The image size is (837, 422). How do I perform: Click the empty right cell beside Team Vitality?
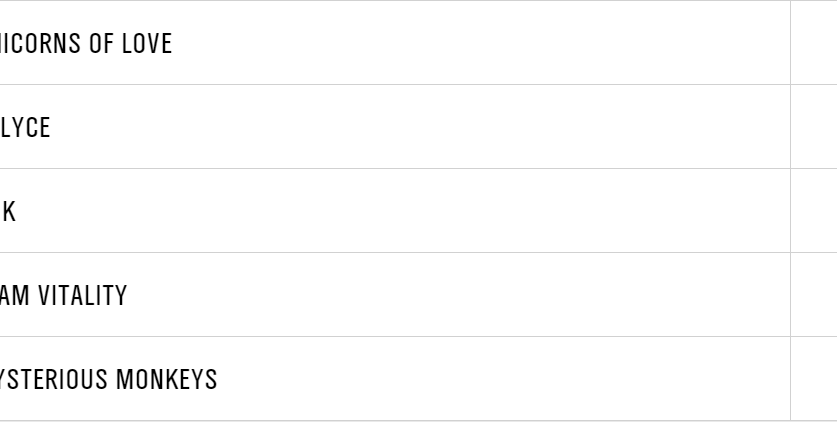pyautogui.click(x=813, y=295)
